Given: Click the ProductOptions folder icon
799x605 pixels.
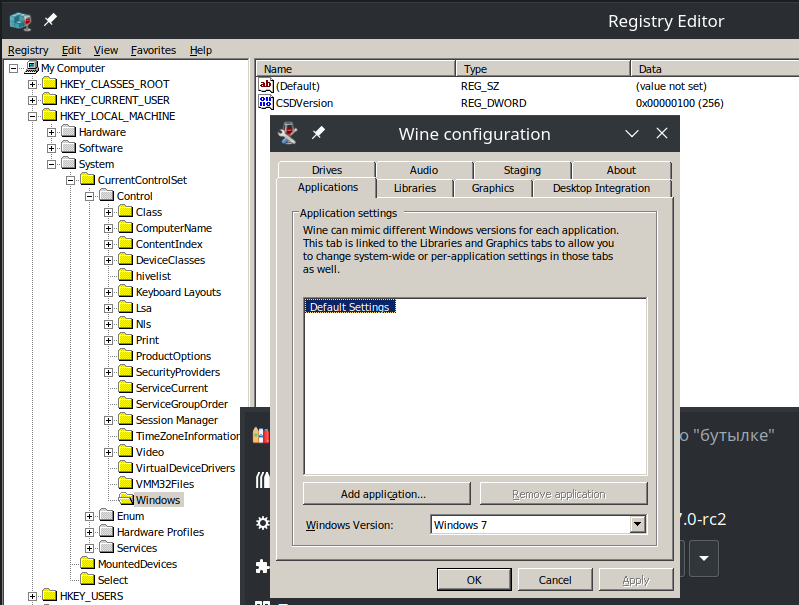Looking at the screenshot, I should [125, 355].
